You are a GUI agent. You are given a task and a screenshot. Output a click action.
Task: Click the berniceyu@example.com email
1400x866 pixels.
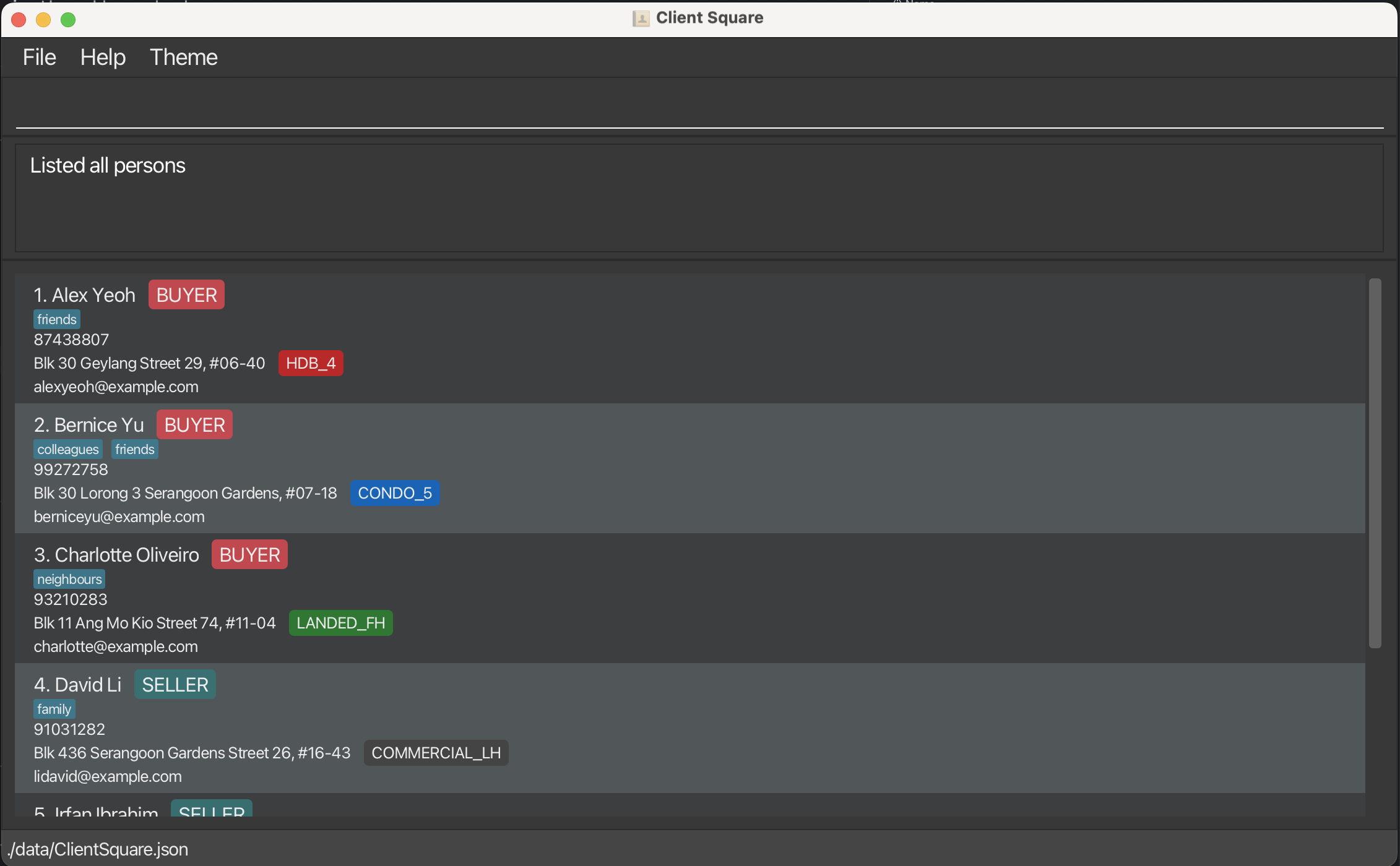[119, 517]
